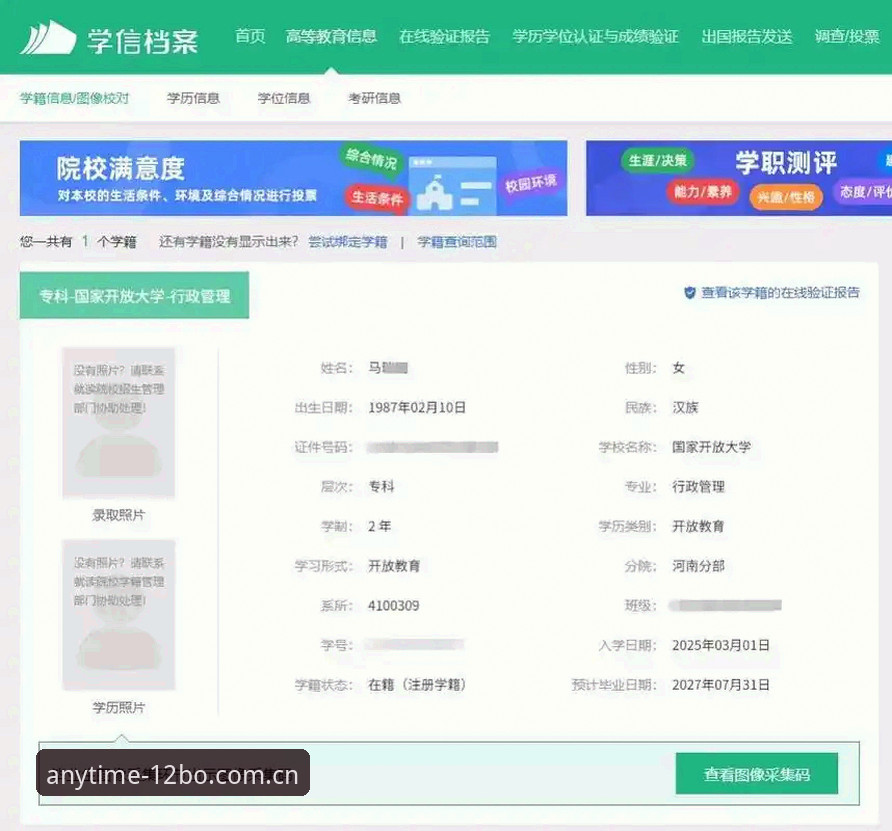Click the 综合情况 tag in banner
The height and width of the screenshot is (831, 892).
tap(371, 158)
